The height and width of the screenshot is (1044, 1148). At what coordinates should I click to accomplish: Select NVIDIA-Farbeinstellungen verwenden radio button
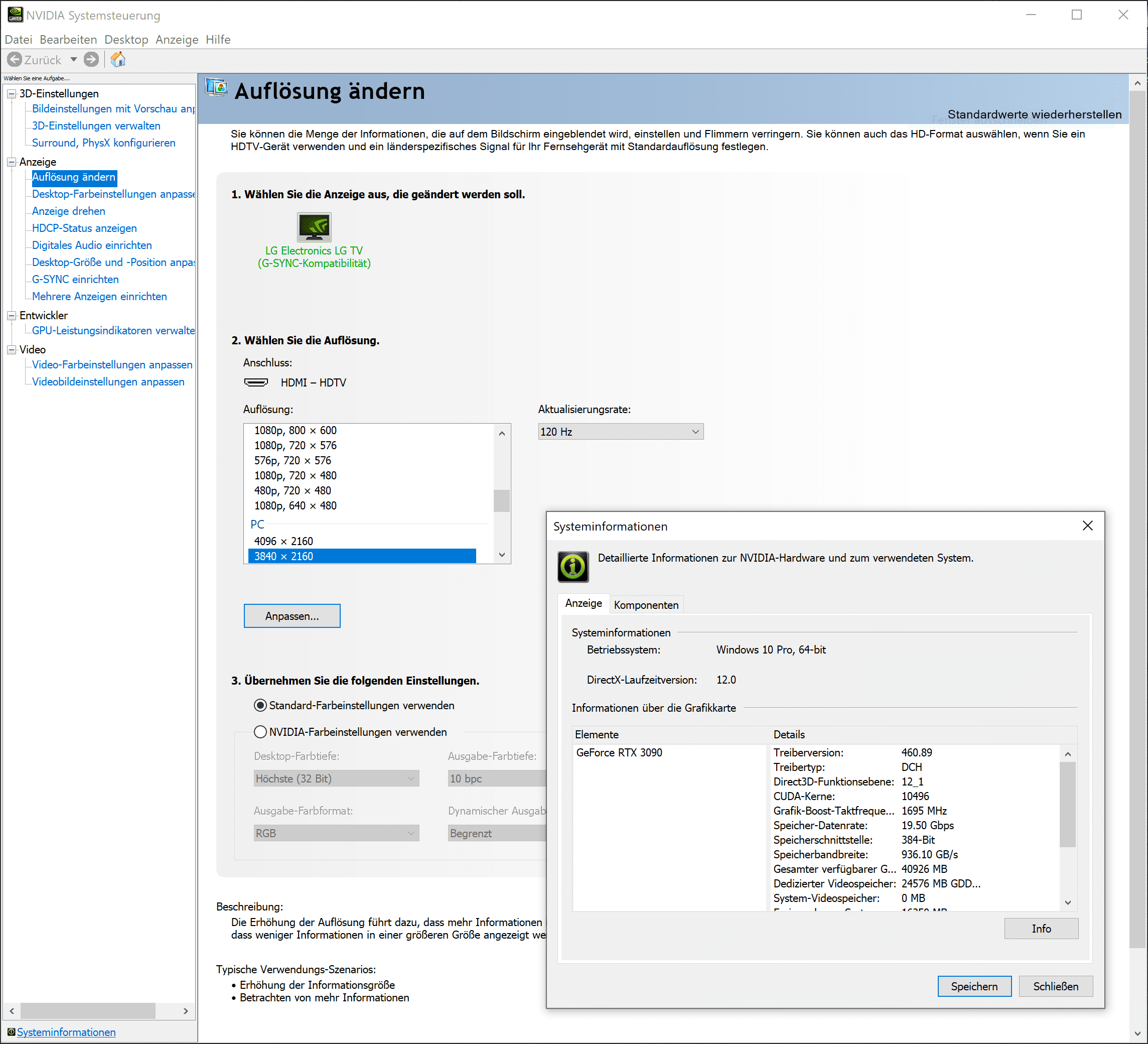pyautogui.click(x=260, y=732)
